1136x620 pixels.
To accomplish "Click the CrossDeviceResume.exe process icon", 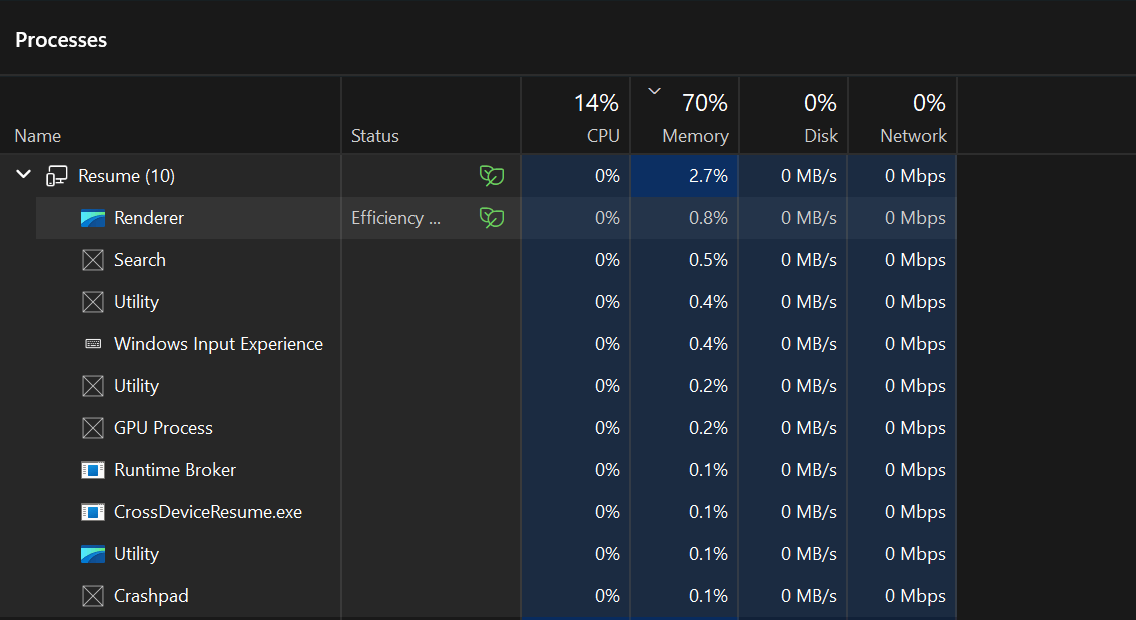I will pos(91,511).
